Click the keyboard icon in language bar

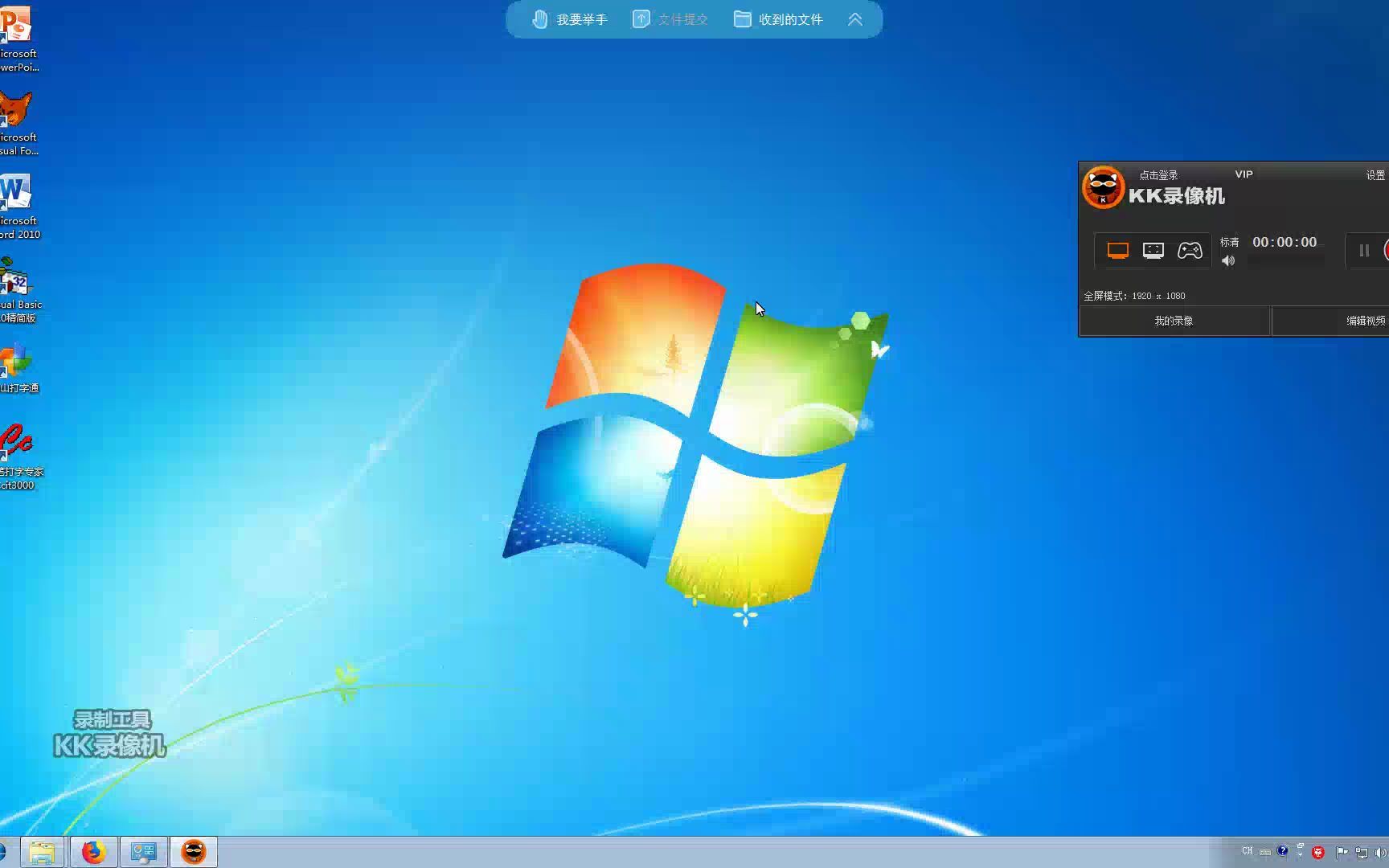click(x=1265, y=851)
